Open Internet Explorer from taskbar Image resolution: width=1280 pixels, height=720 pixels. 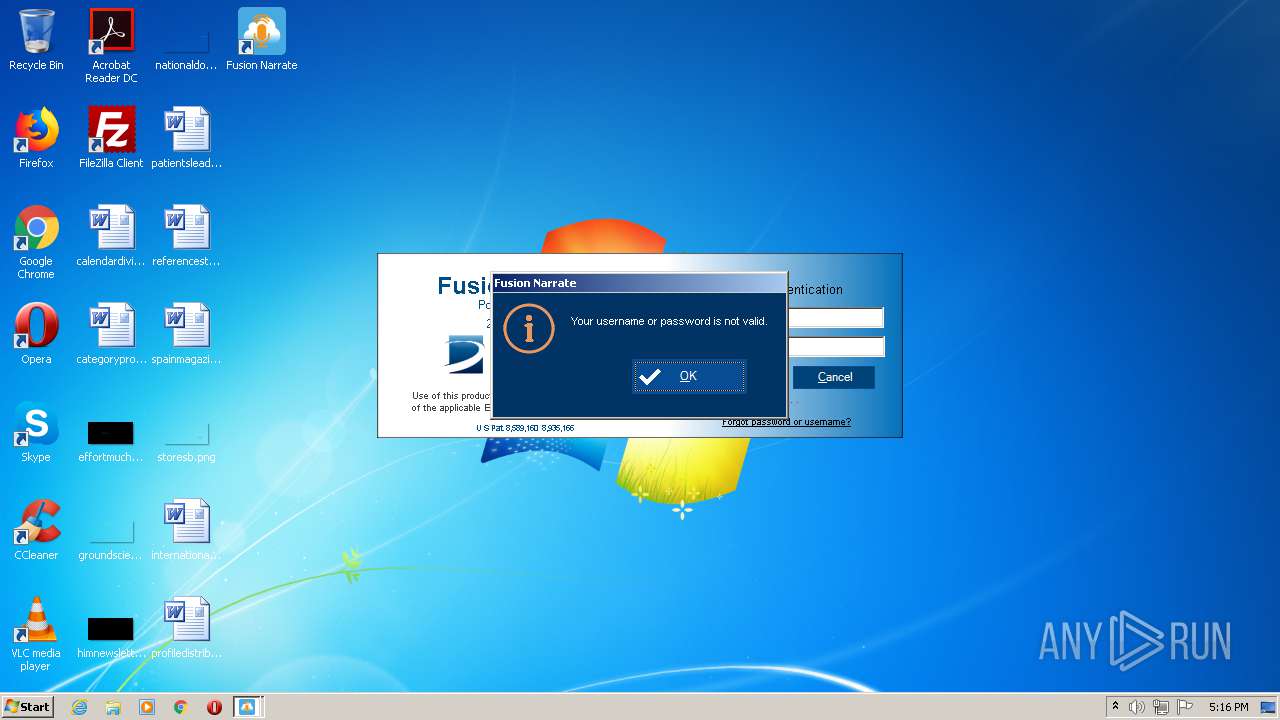pos(80,707)
